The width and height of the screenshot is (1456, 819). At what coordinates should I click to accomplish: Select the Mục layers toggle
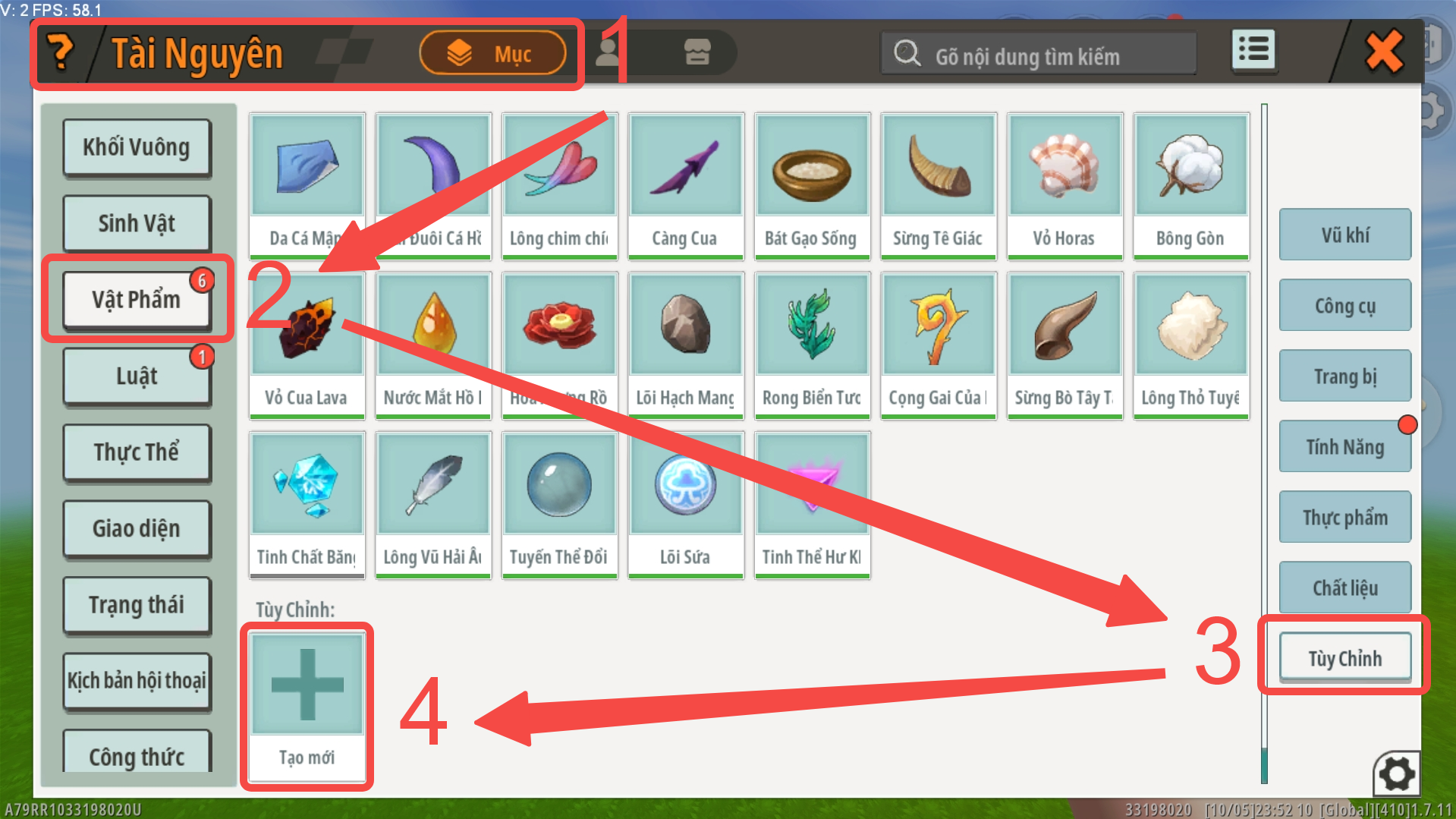[492, 53]
